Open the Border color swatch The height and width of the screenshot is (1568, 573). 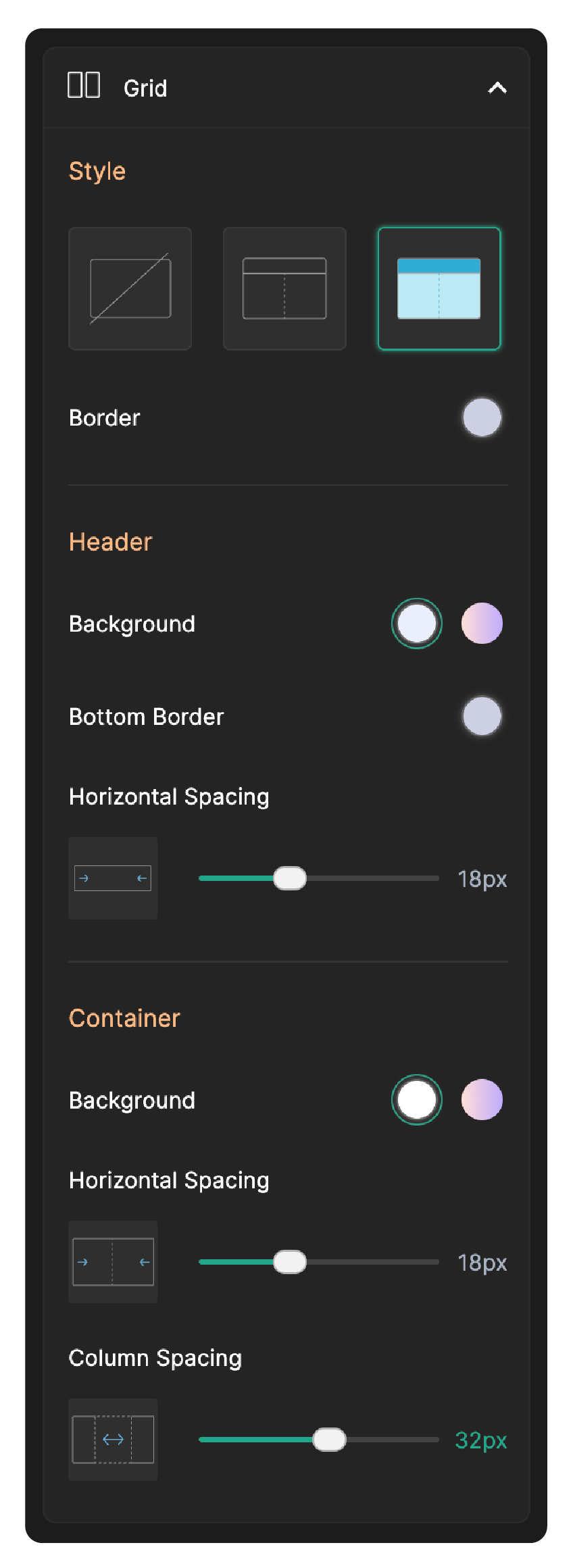tap(482, 418)
